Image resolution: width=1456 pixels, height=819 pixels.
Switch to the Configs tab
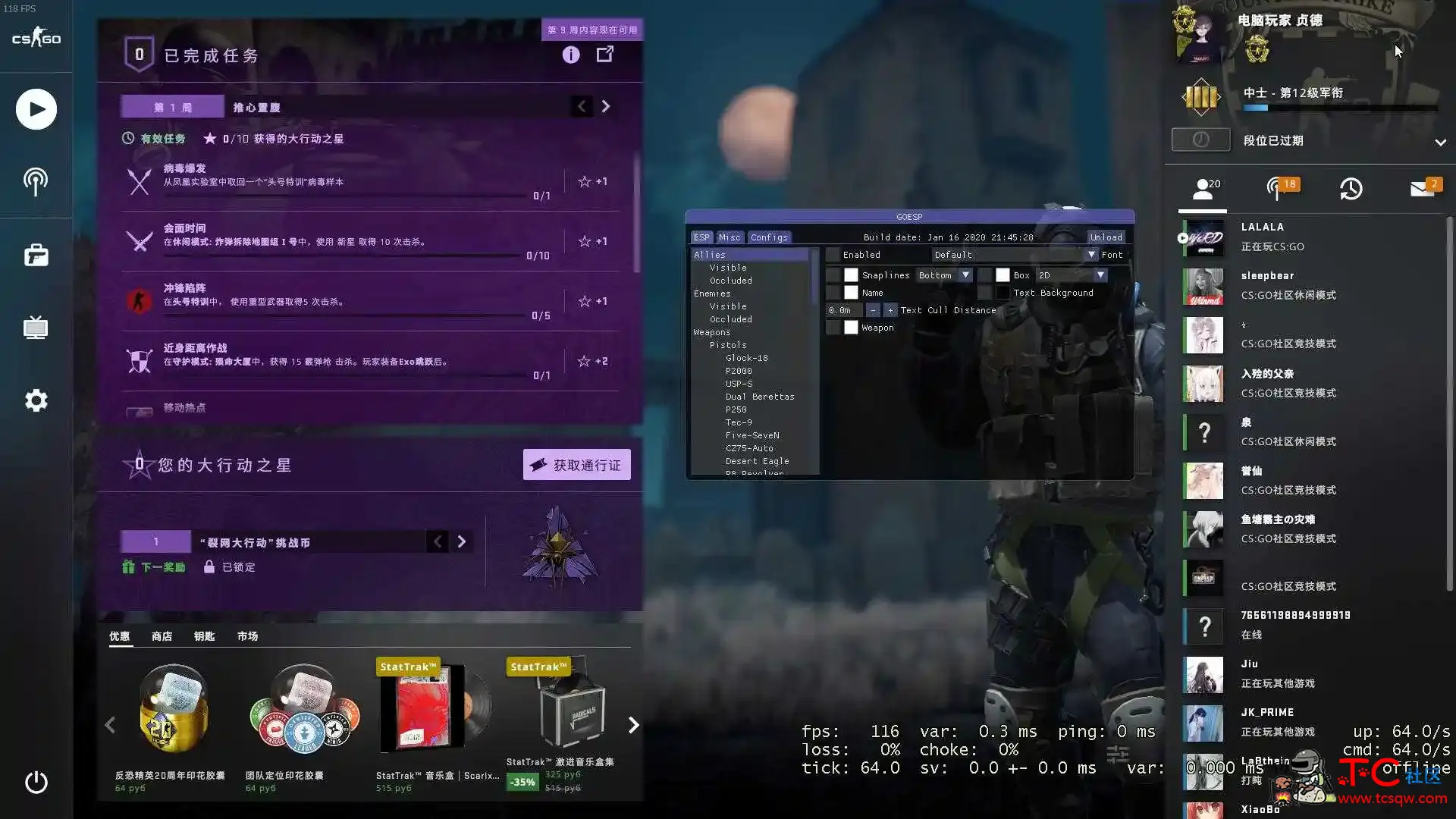(x=769, y=237)
